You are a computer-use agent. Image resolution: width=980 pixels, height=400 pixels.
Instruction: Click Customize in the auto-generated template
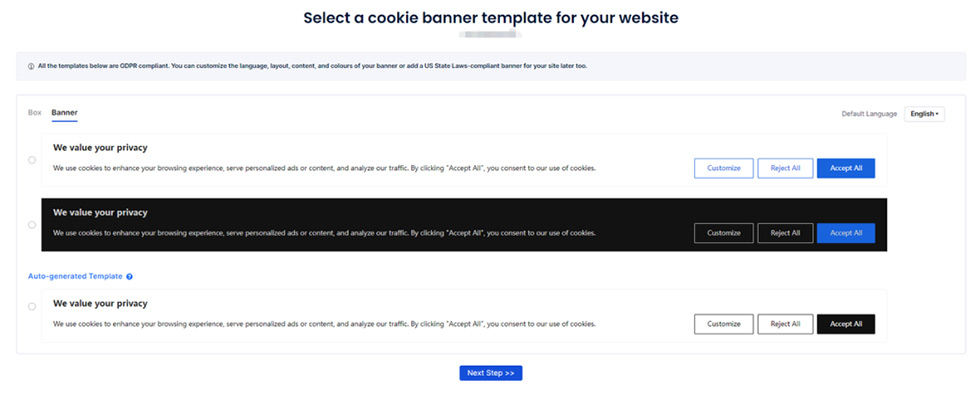723,324
